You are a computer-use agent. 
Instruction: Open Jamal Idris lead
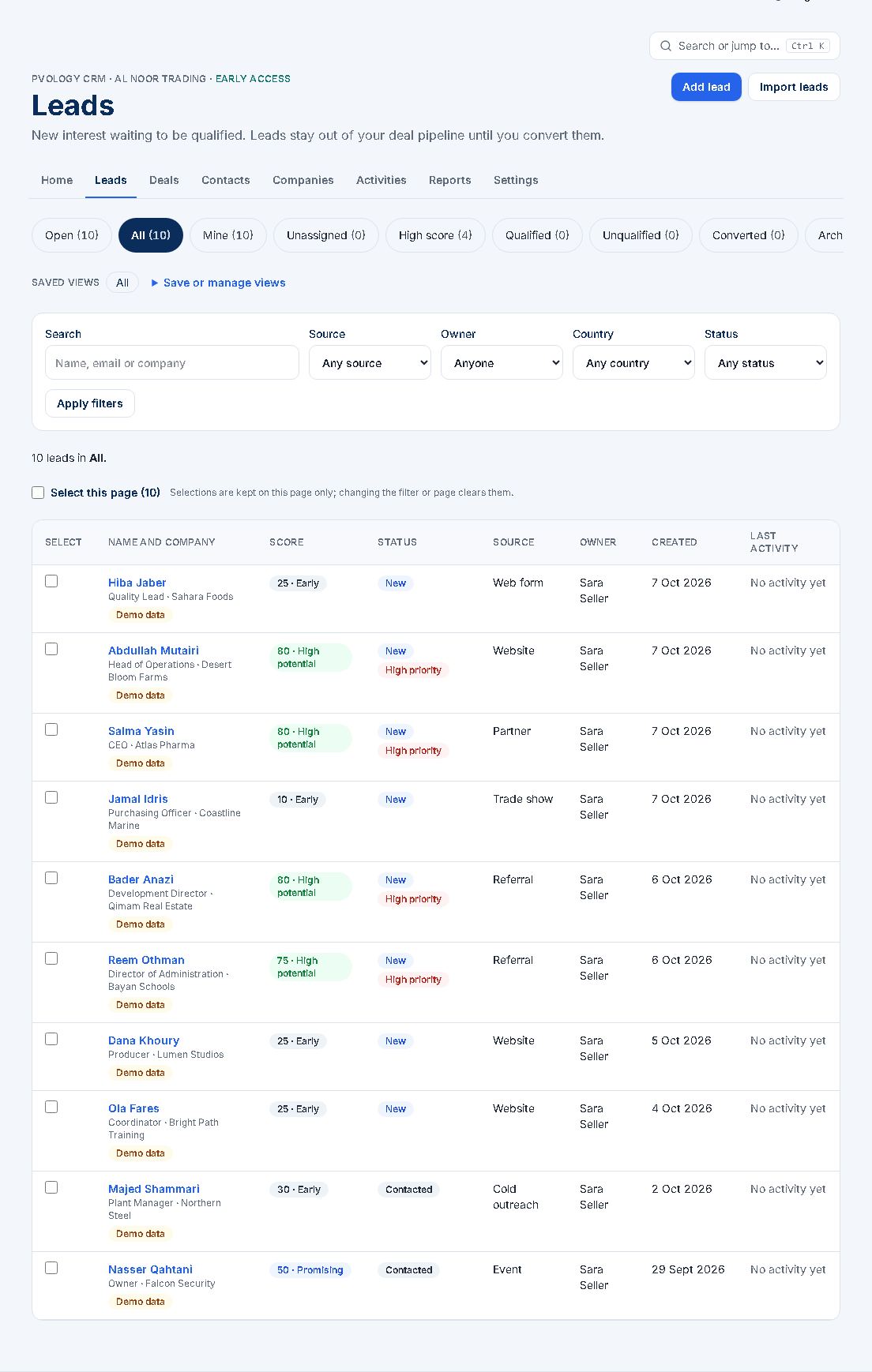[138, 799]
